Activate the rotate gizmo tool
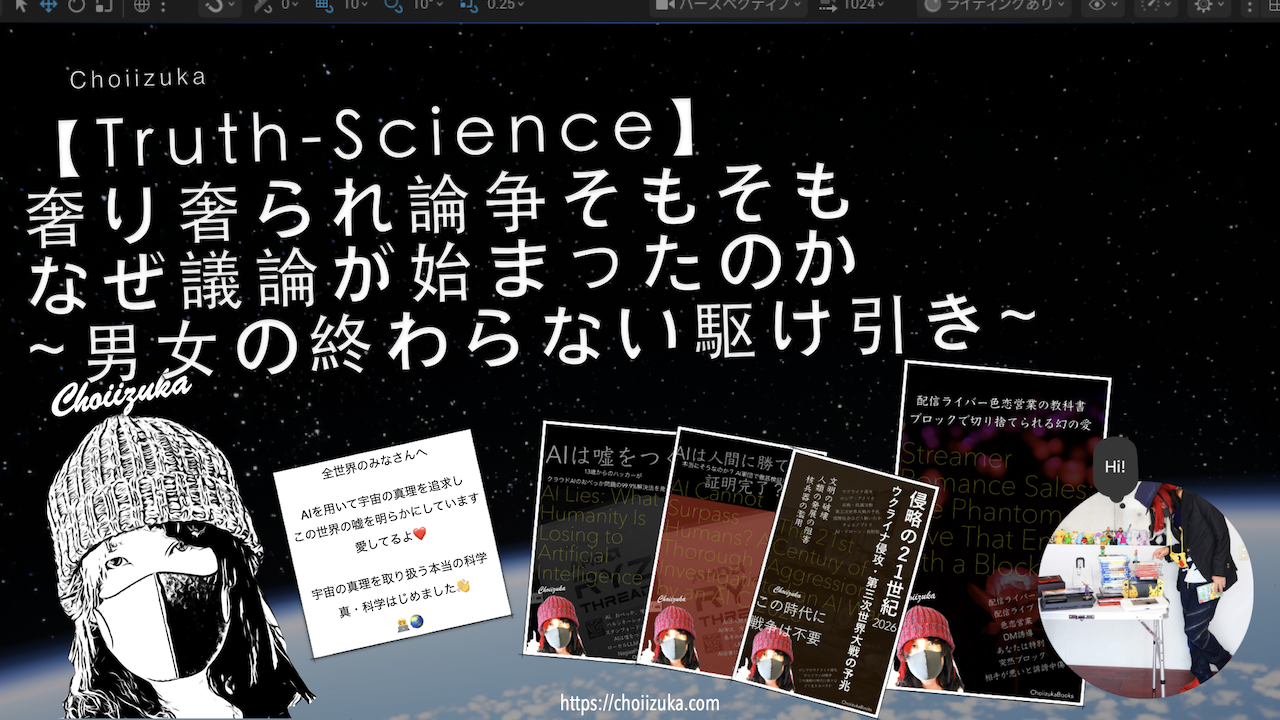The width and height of the screenshot is (1280, 720). coord(76,5)
